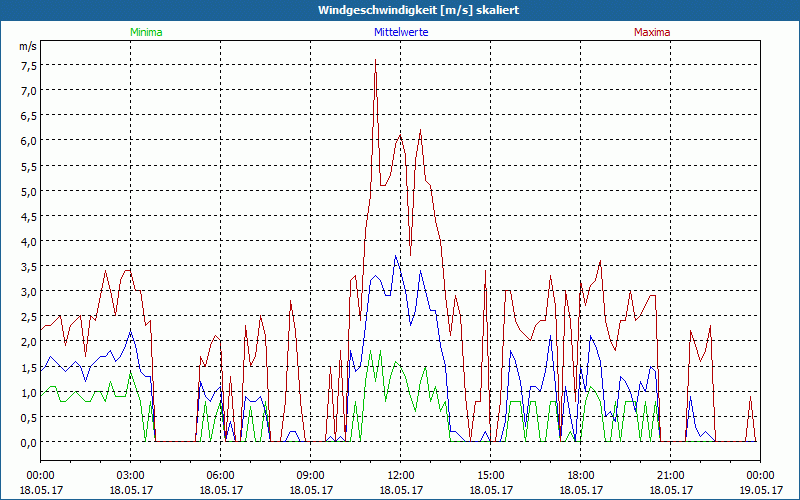
Task: Click the 1,0 y-axis value
Action: (29, 392)
